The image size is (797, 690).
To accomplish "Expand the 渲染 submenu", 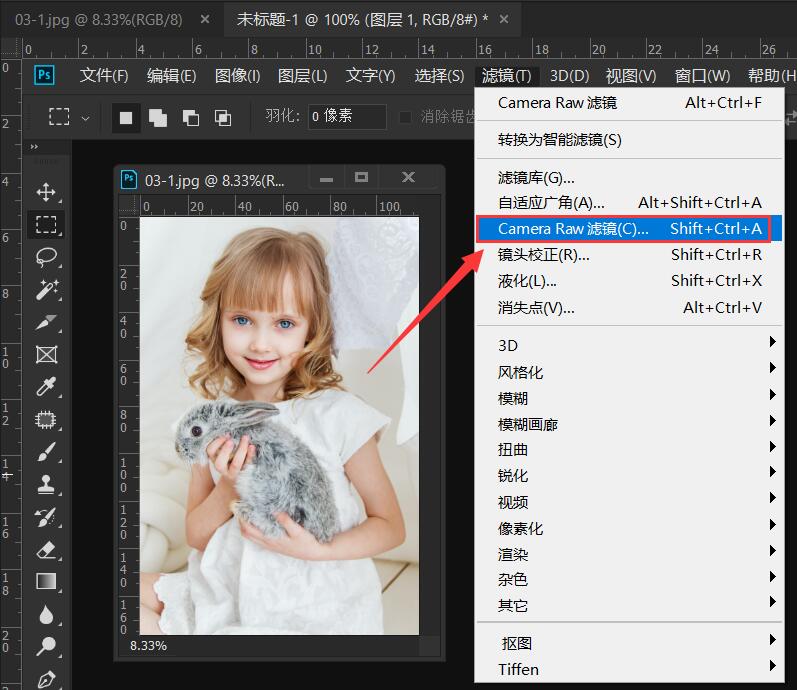I will pyautogui.click(x=629, y=554).
